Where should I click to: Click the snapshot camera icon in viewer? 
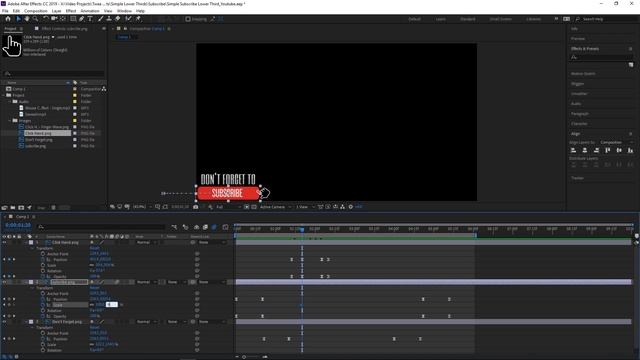pyautogui.click(x=196, y=207)
